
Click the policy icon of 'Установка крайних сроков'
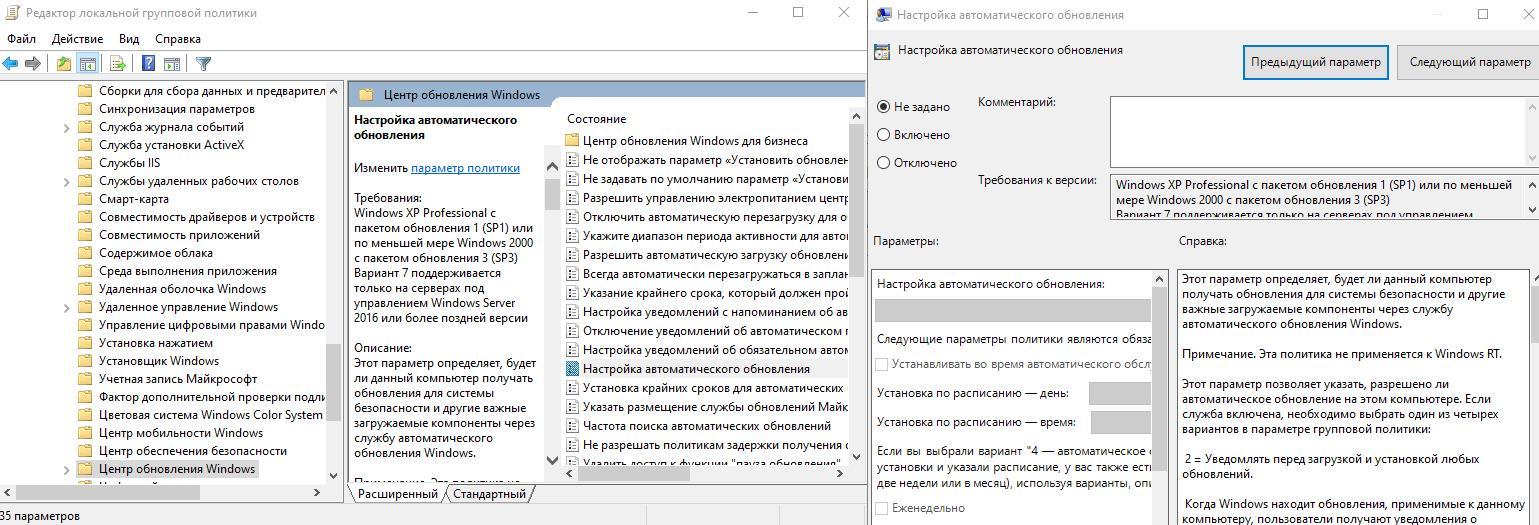[x=572, y=388]
